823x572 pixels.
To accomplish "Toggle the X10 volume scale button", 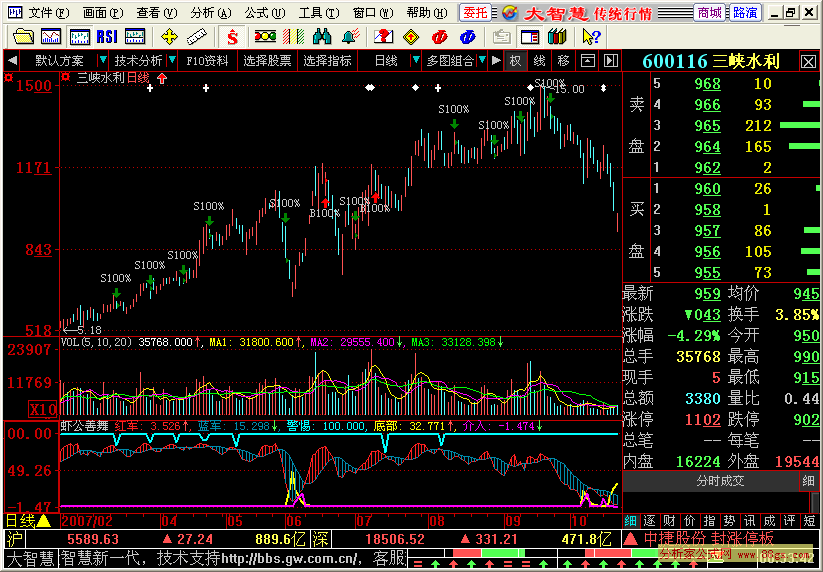I will pos(43,409).
